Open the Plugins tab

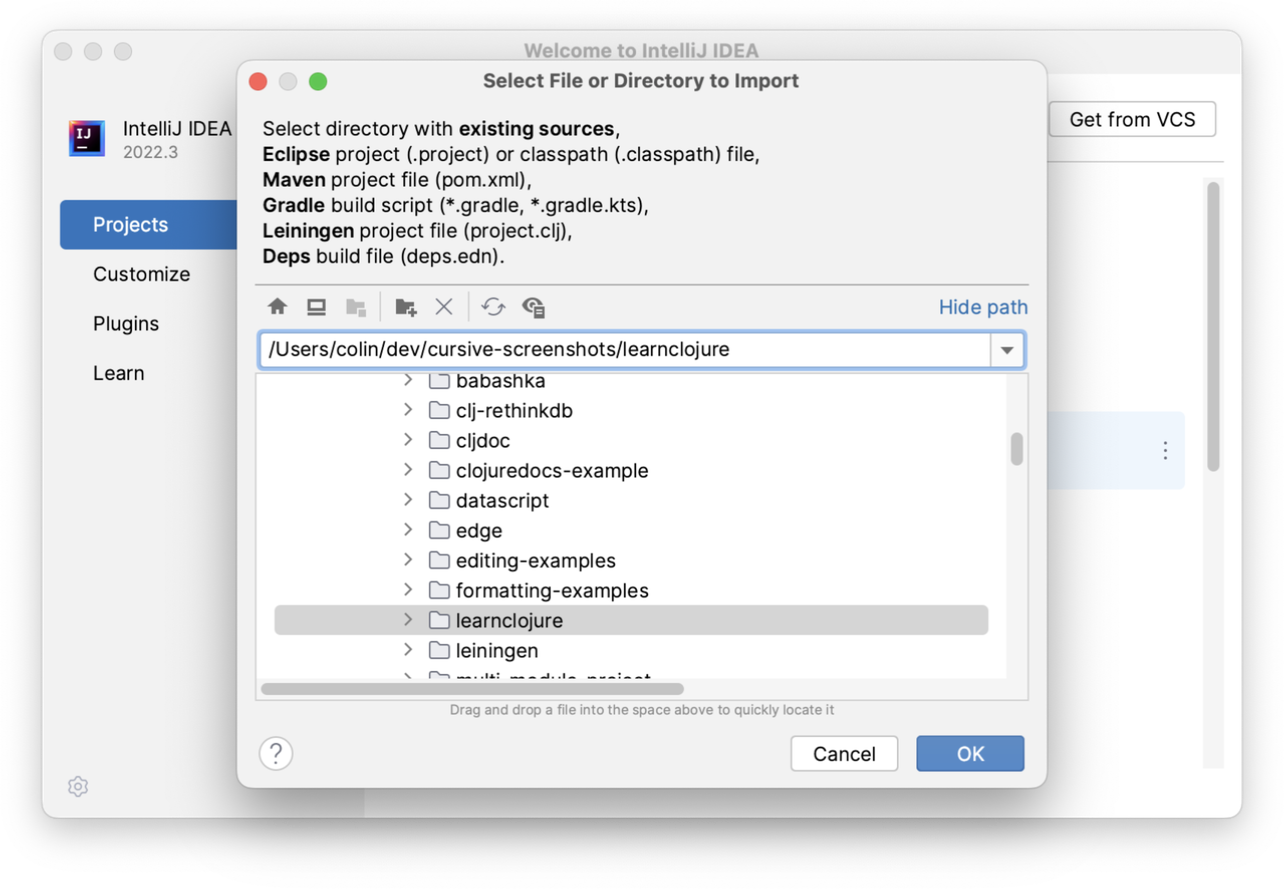click(126, 324)
